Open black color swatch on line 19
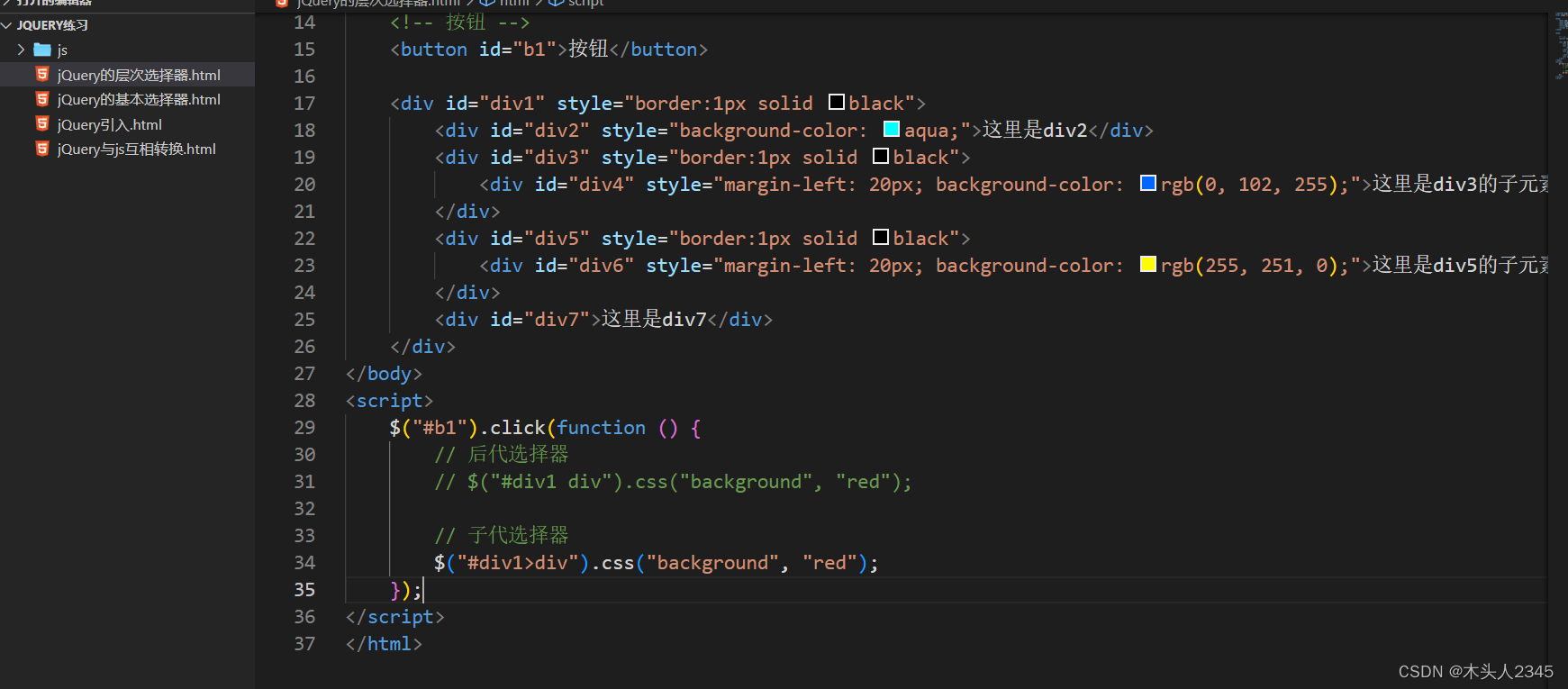The width and height of the screenshot is (1568, 689). tap(881, 156)
